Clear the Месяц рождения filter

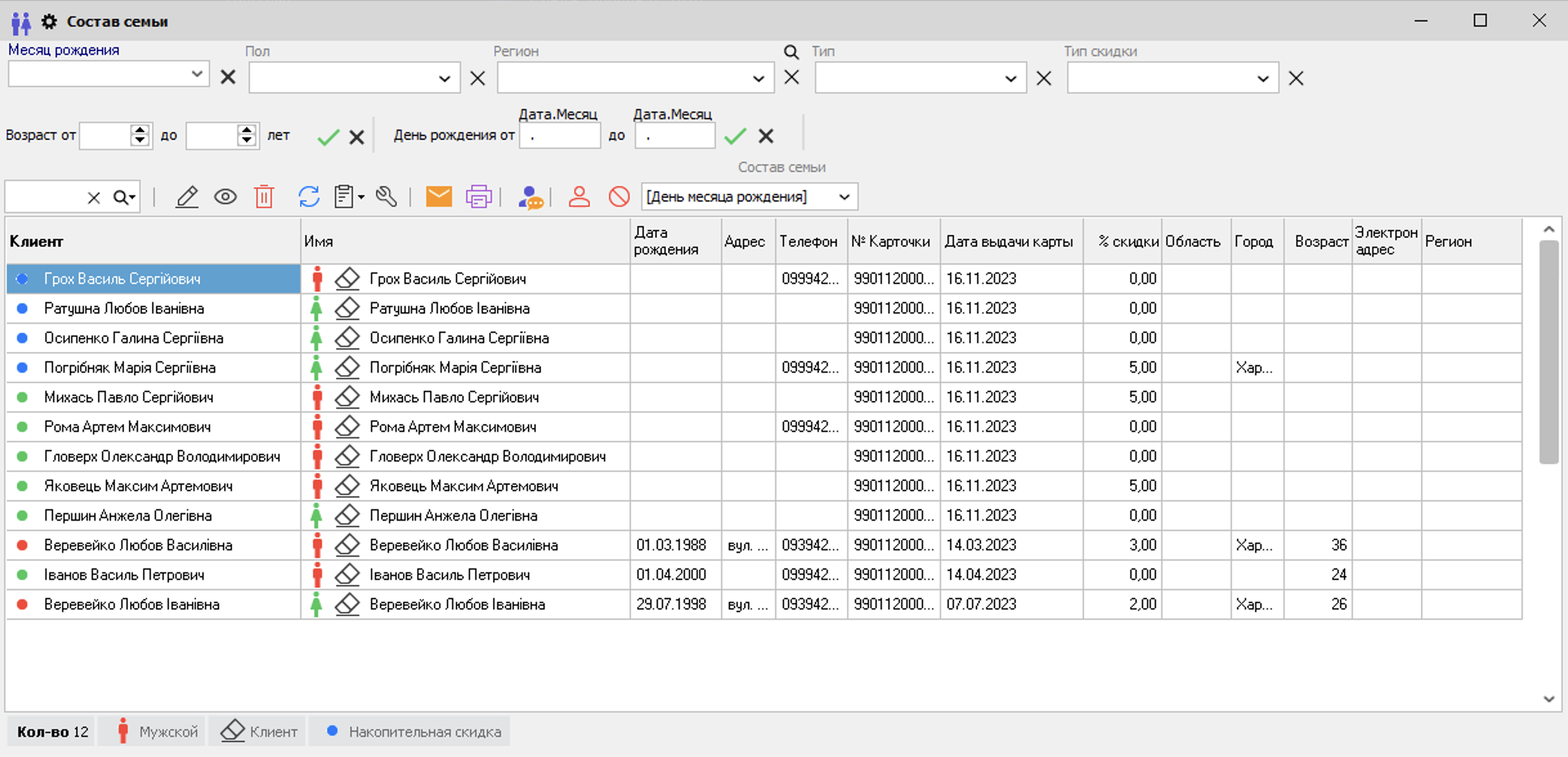pos(228,77)
